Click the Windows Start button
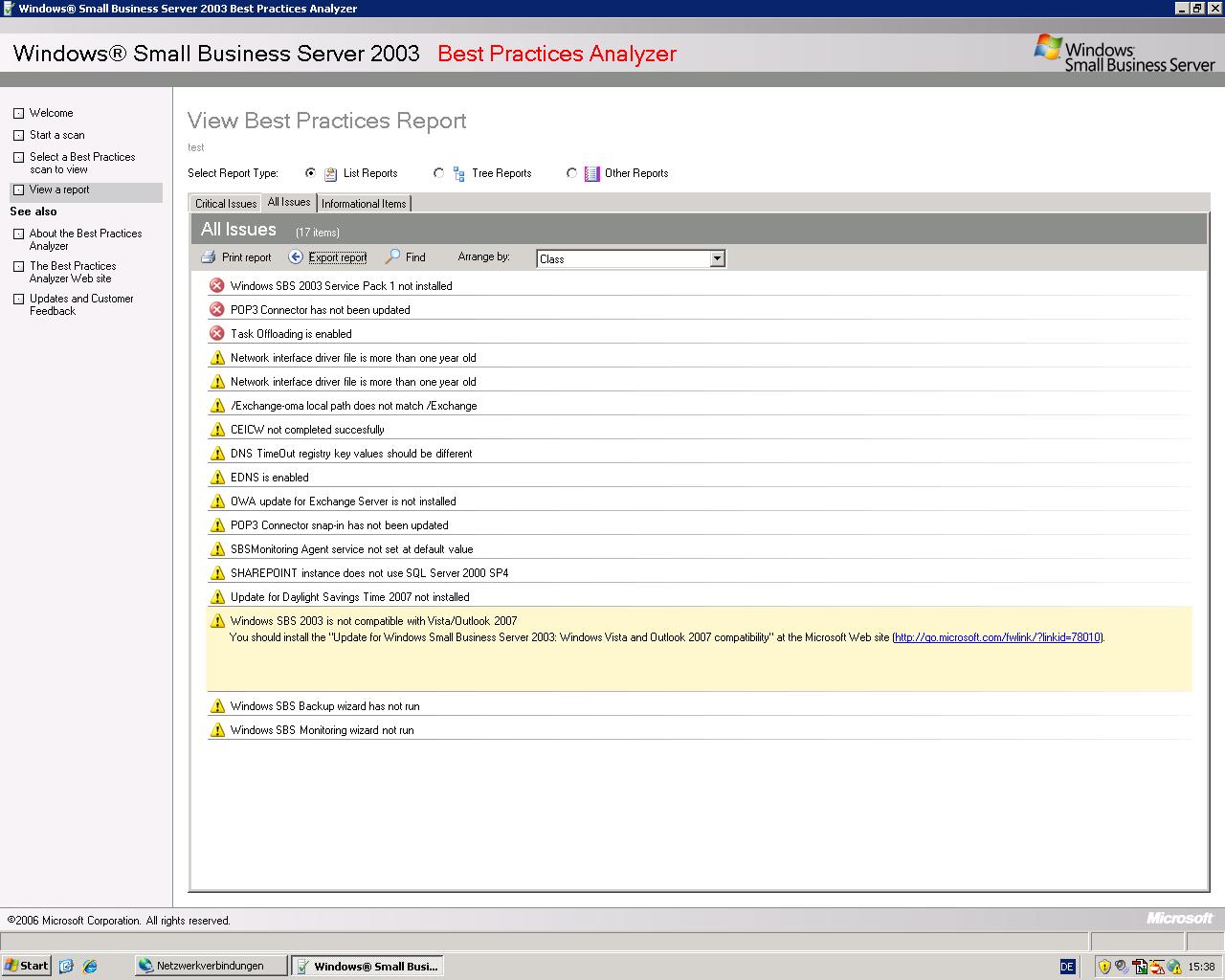 tap(27, 966)
